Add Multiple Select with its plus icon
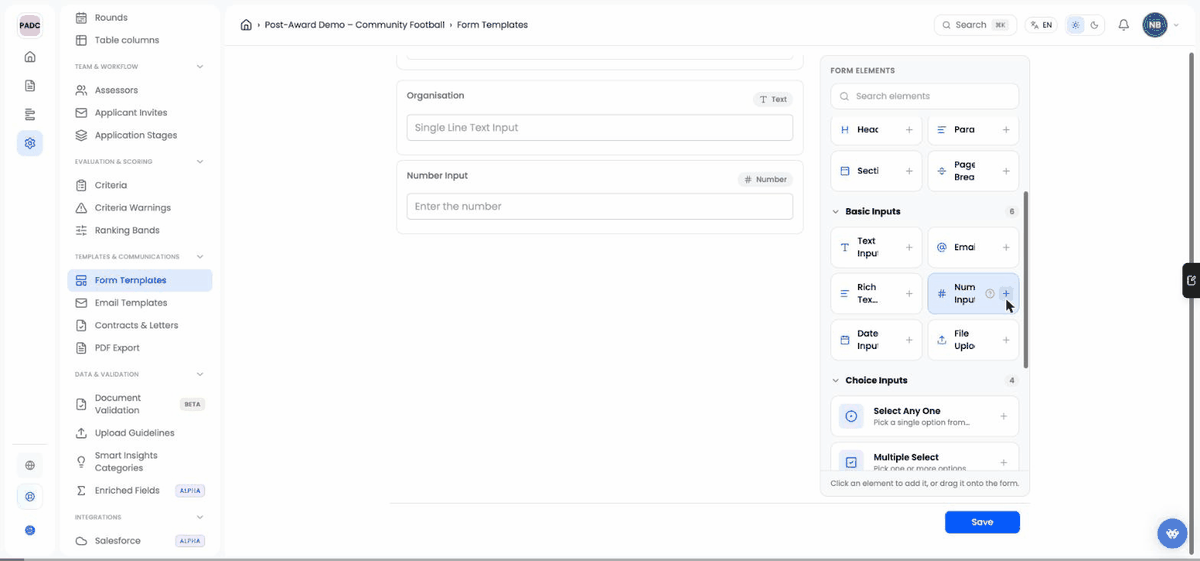This screenshot has width=1200, height=561. coord(1004,462)
